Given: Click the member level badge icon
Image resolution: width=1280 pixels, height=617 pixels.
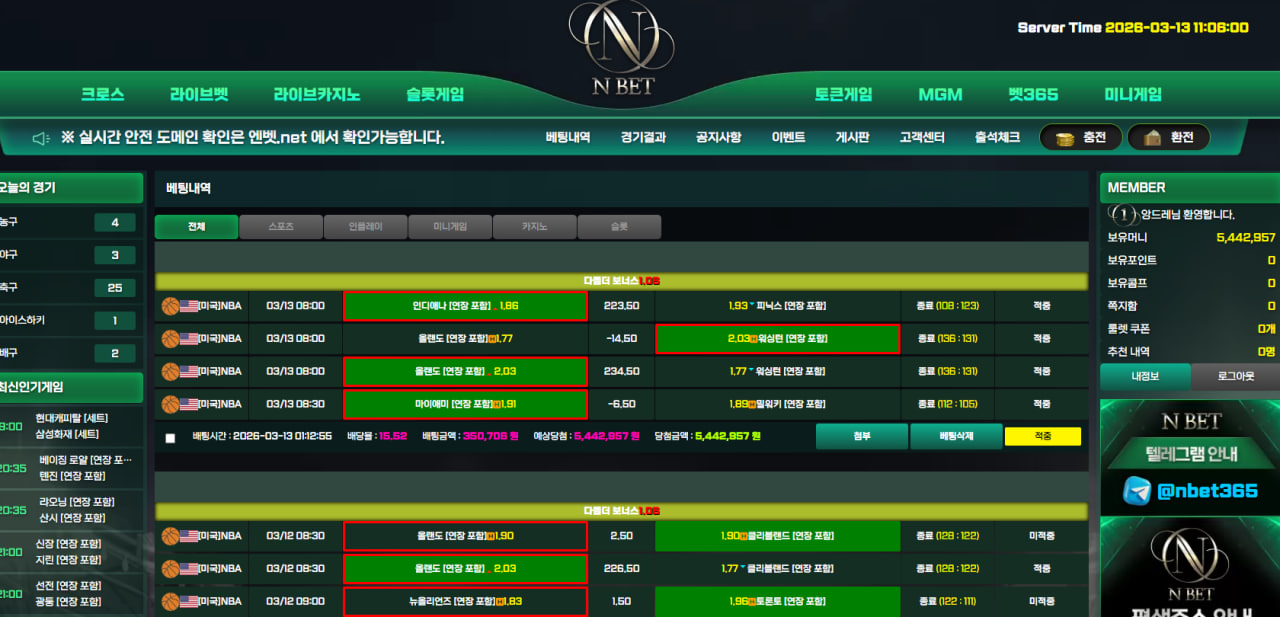Looking at the screenshot, I should click(1123, 214).
